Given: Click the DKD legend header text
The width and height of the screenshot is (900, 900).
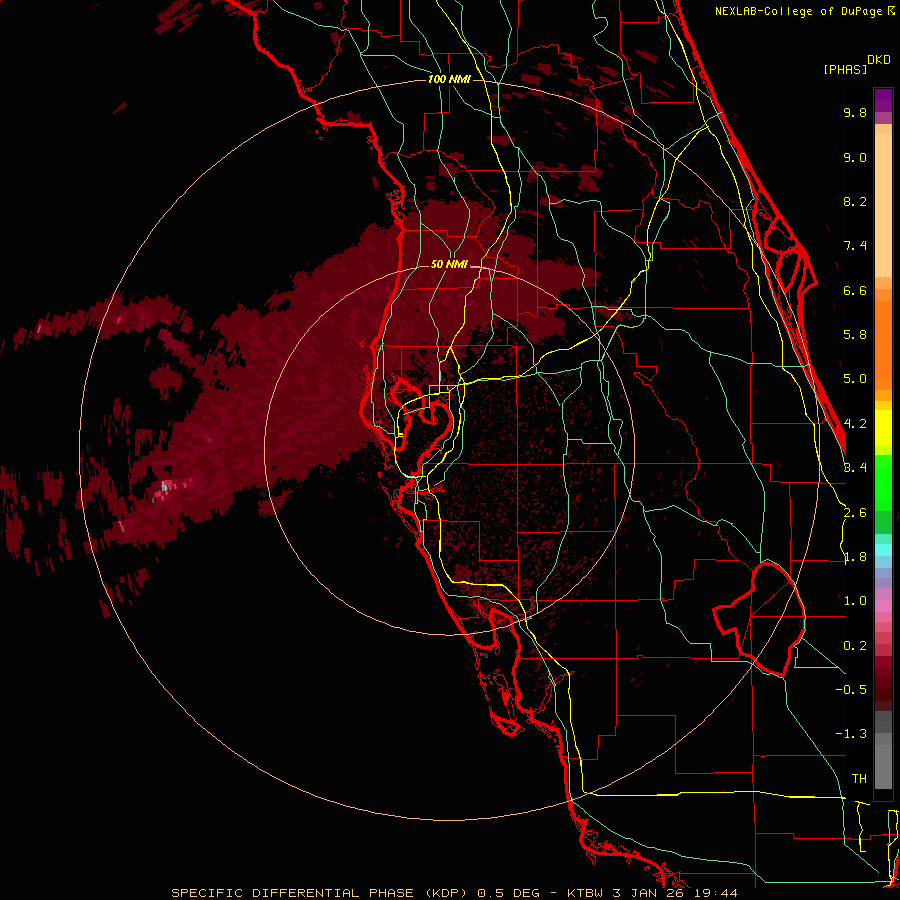Looking at the screenshot, I should 879,60.
